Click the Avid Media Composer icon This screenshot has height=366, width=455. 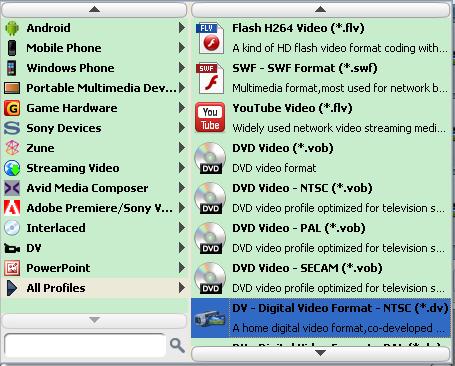click(x=12, y=188)
